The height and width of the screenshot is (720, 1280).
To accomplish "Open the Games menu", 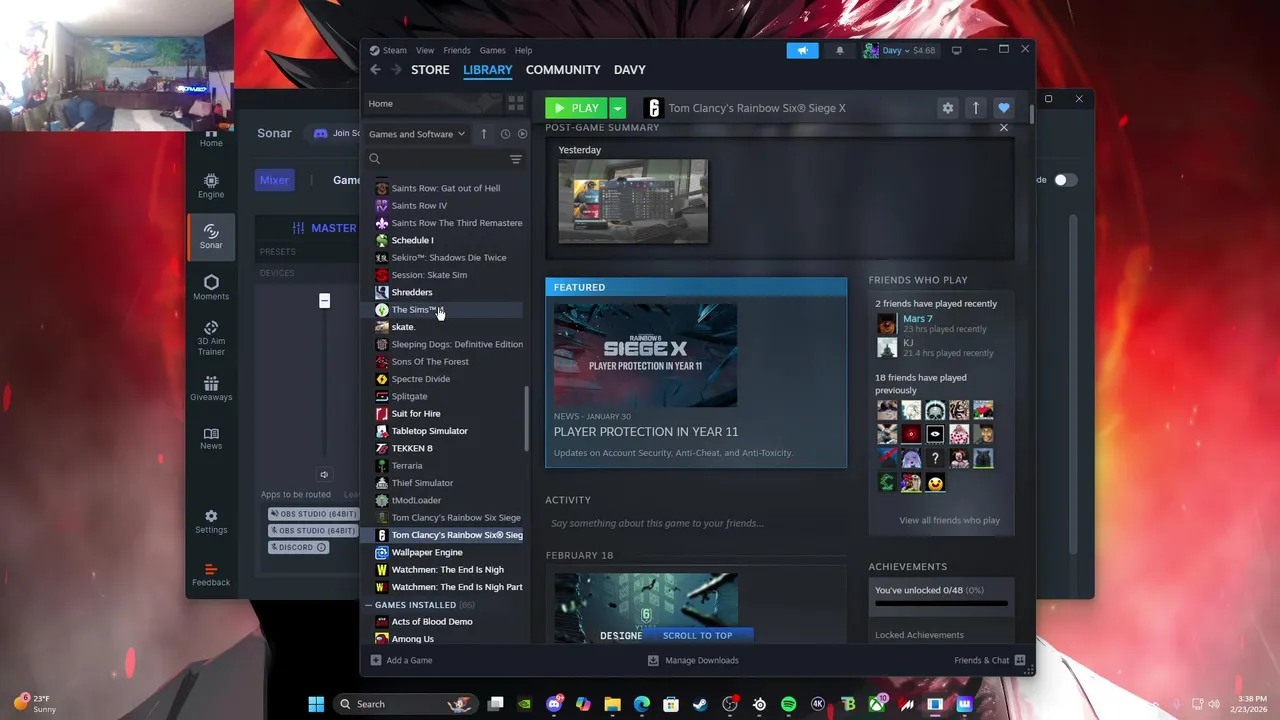I will [x=492, y=50].
